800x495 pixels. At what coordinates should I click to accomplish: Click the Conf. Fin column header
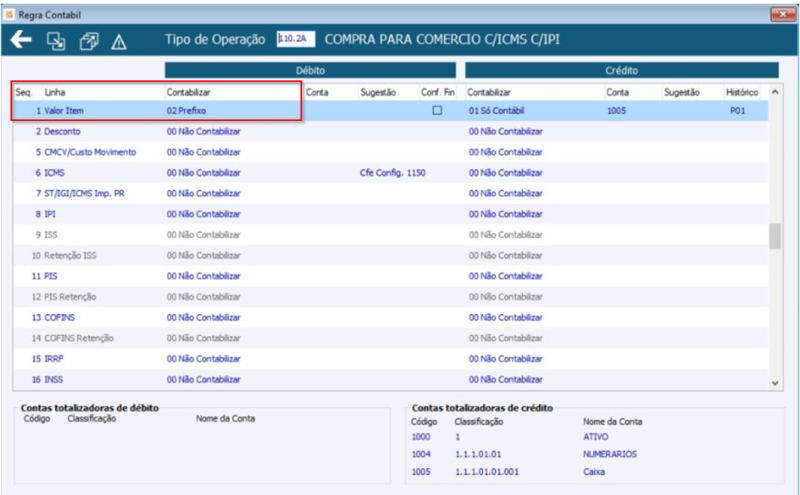tap(438, 92)
